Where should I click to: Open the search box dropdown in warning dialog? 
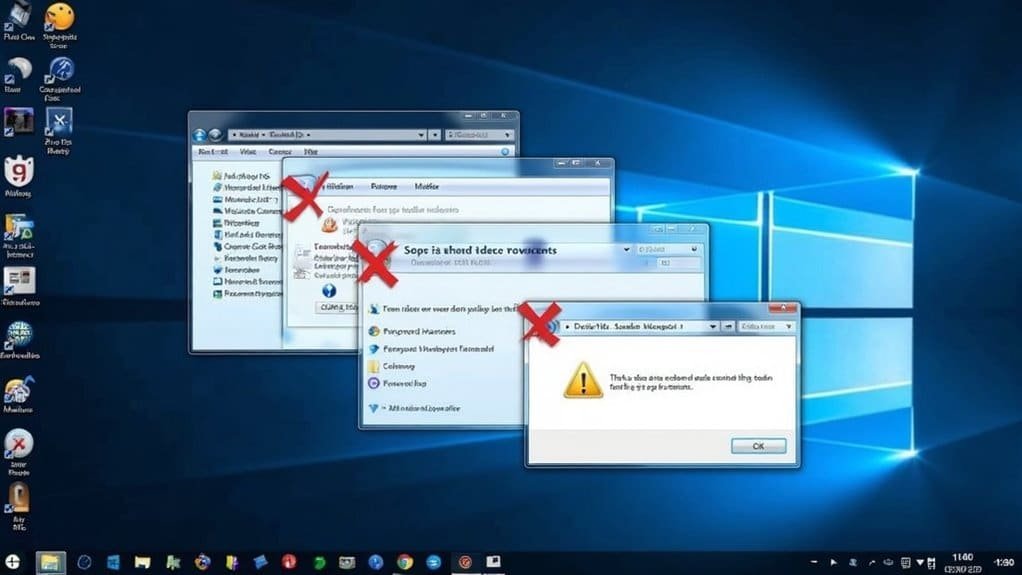click(x=788, y=327)
